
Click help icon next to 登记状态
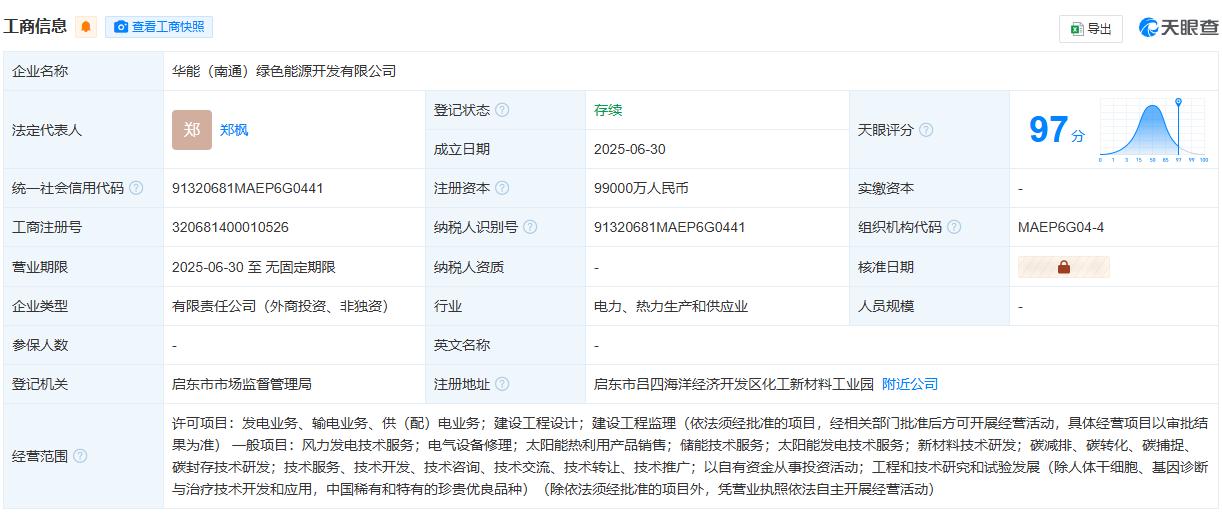pyautogui.click(x=502, y=110)
